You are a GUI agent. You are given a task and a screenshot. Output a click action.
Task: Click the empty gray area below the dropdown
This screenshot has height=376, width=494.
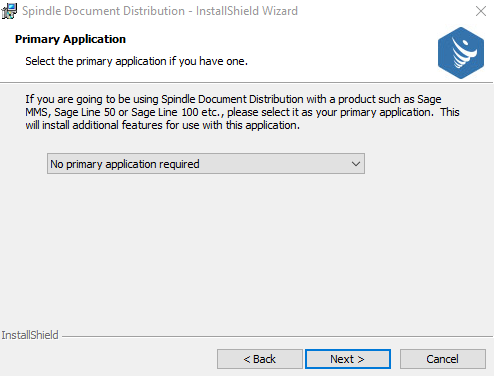click(x=247, y=250)
